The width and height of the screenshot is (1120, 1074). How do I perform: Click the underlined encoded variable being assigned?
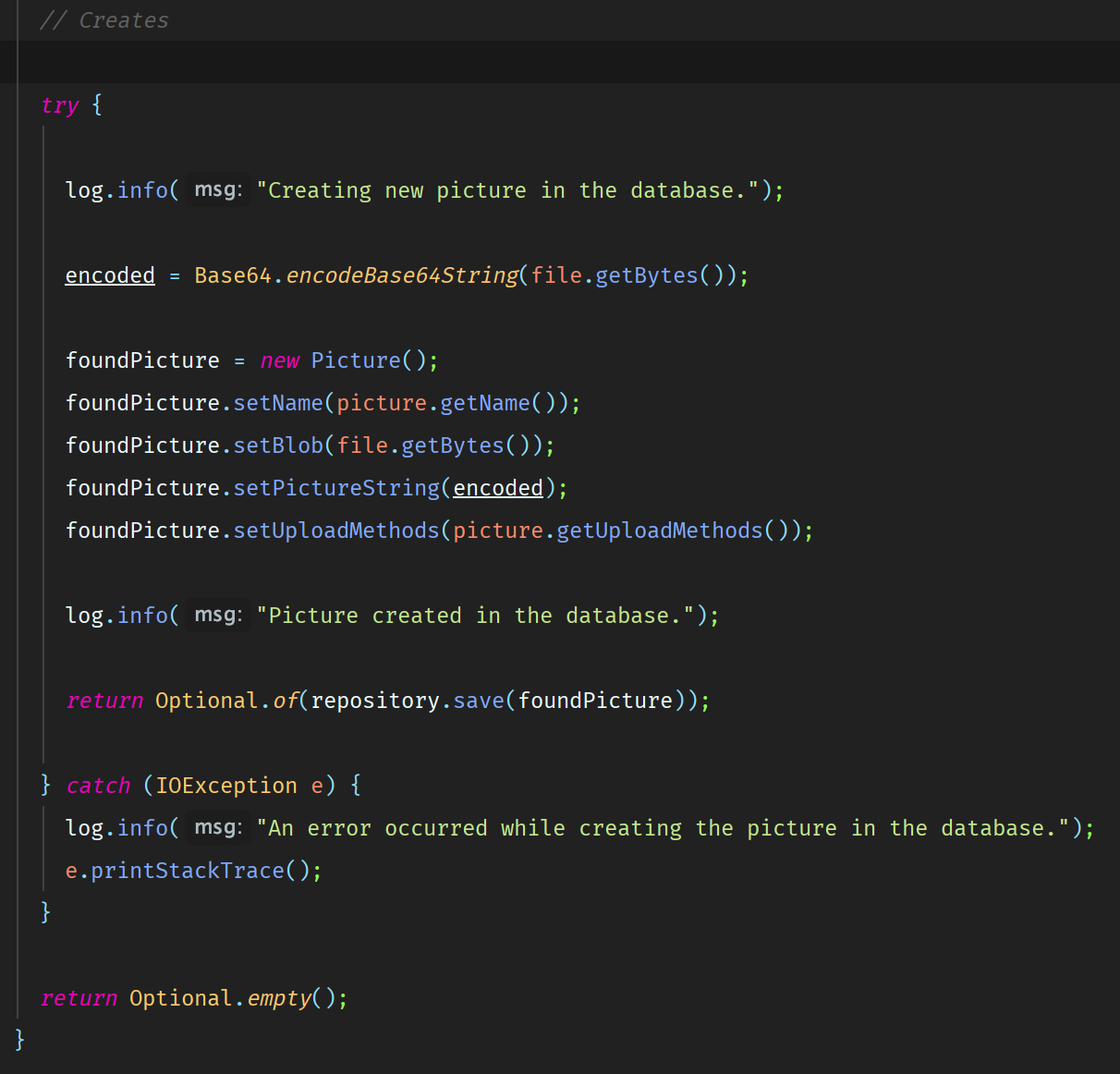click(110, 275)
